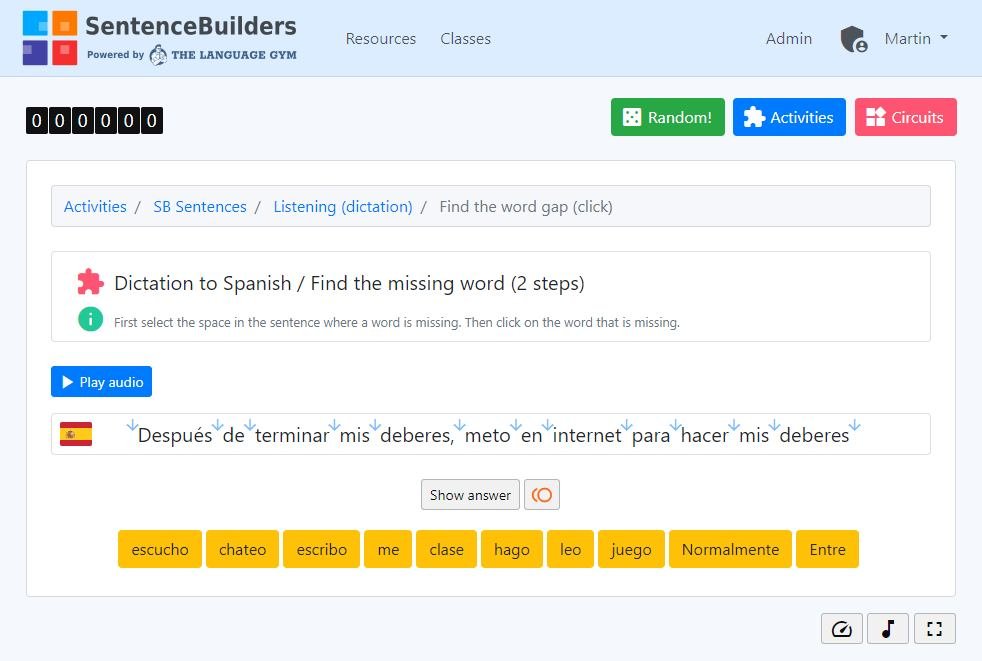Open the blue Activities button
982x661 pixels.
point(789,117)
